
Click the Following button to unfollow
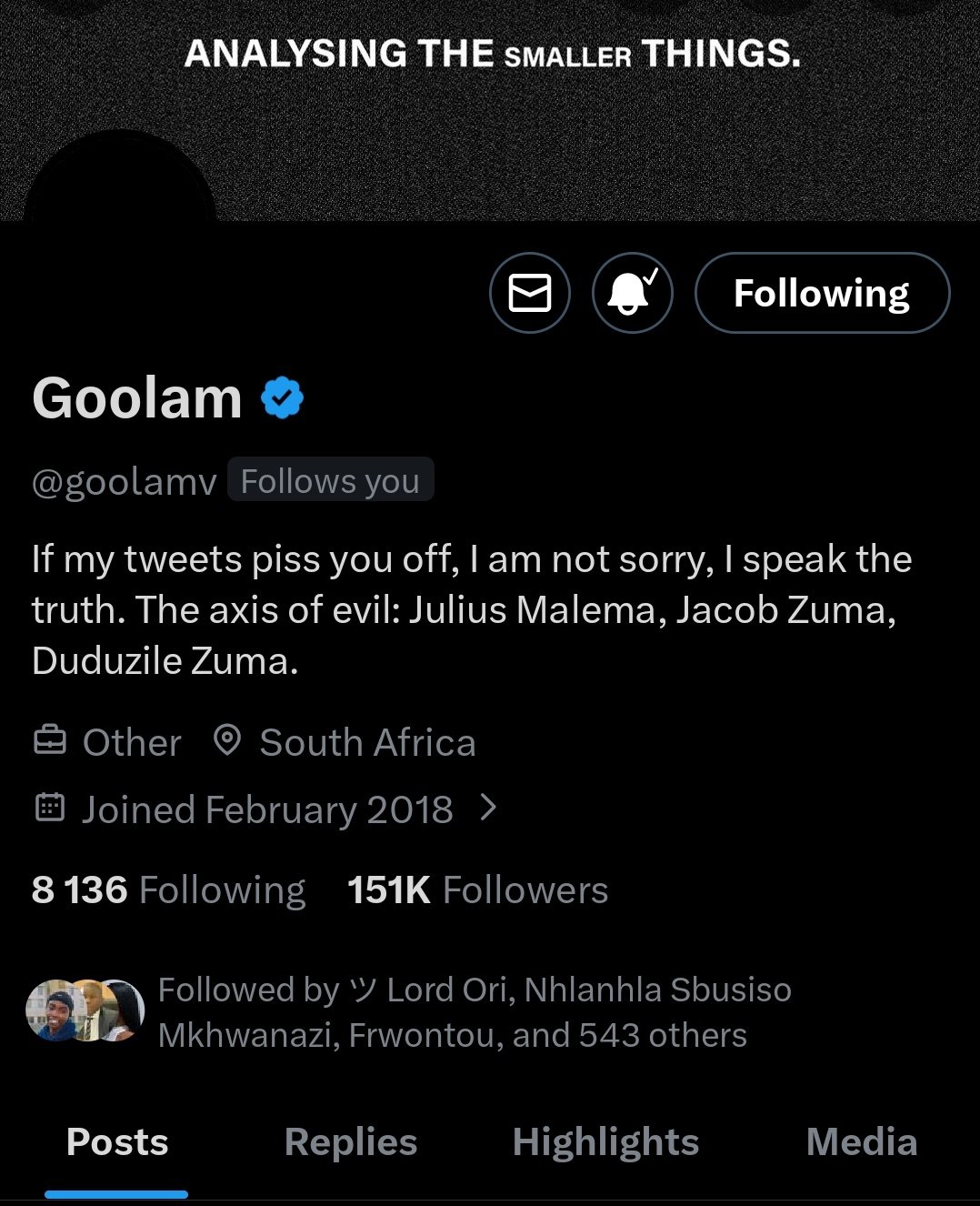[x=822, y=293]
